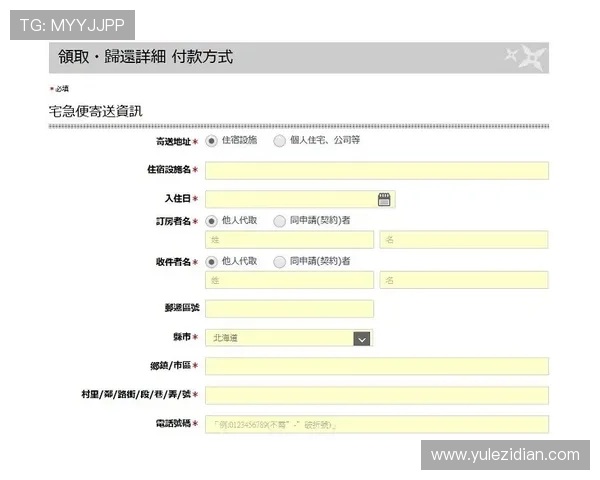Click the 村里/鄰/路街/段/巷/弄/號 address field
This screenshot has height=480, width=600.
pyautogui.click(x=377, y=395)
